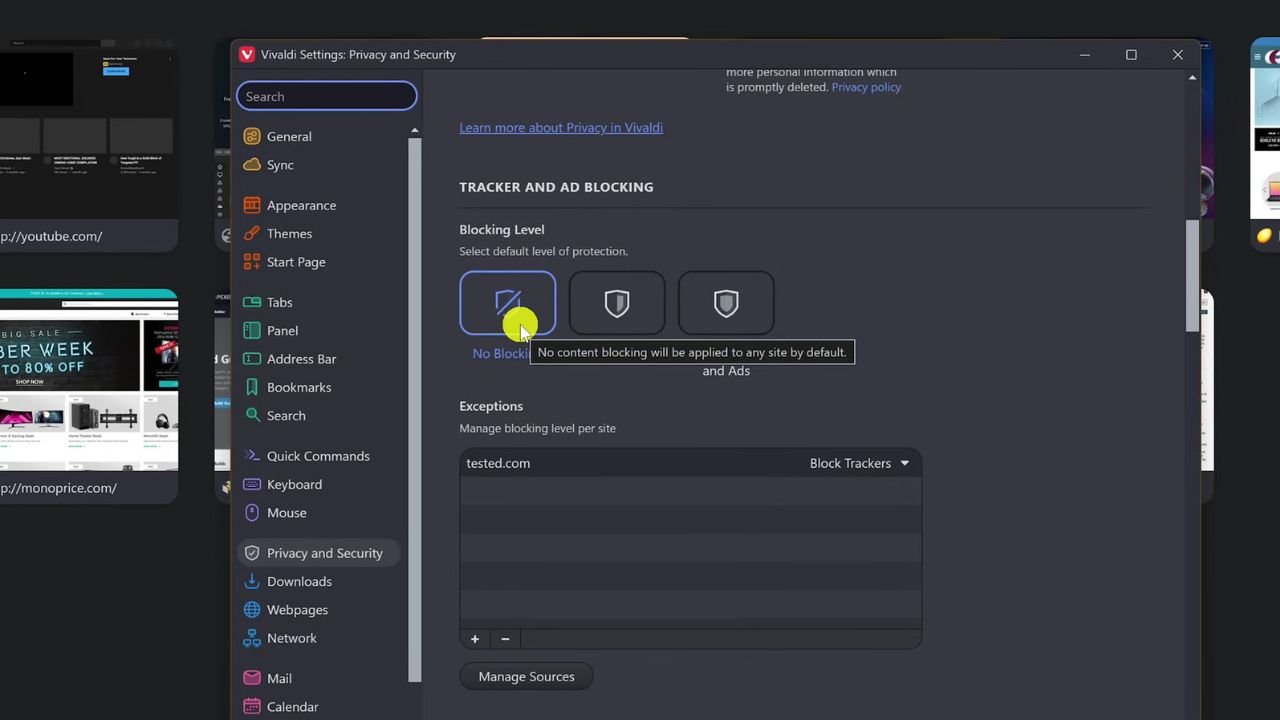Click the General settings icon in sidebar

point(252,137)
